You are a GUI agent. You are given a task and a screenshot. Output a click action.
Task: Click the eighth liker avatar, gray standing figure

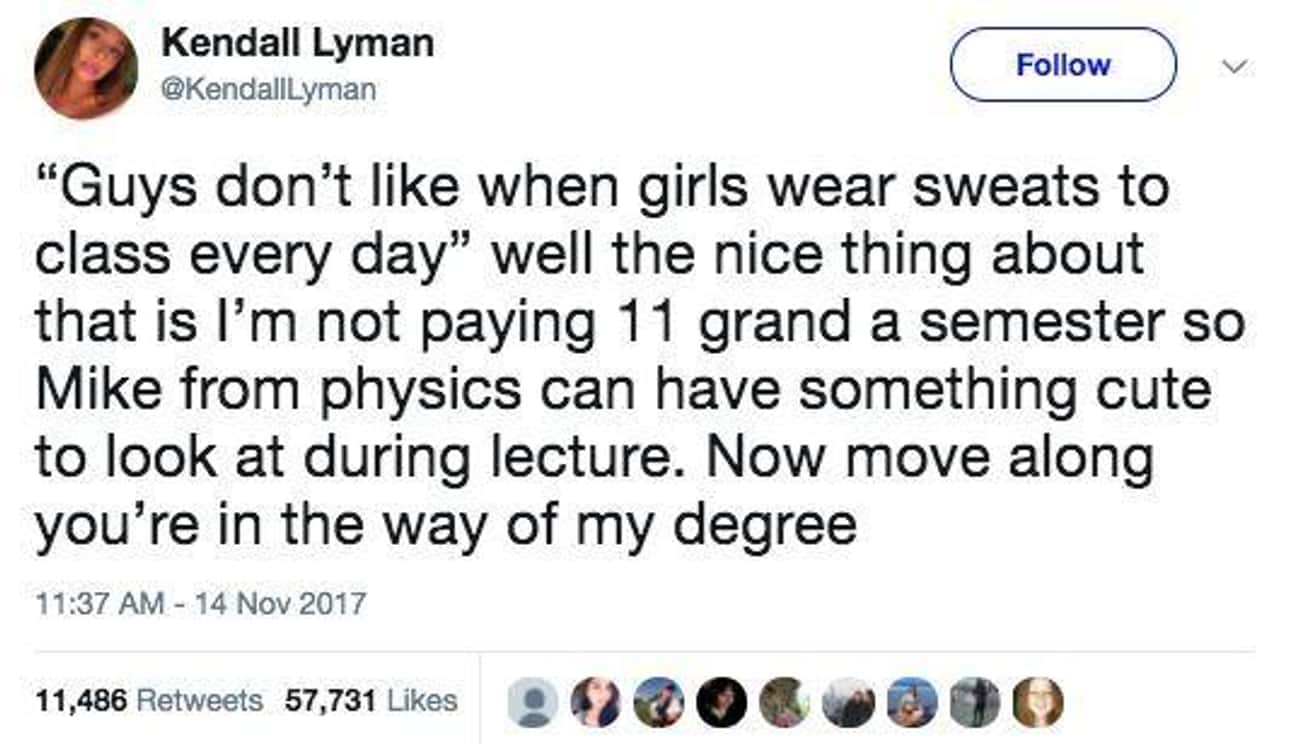click(975, 703)
